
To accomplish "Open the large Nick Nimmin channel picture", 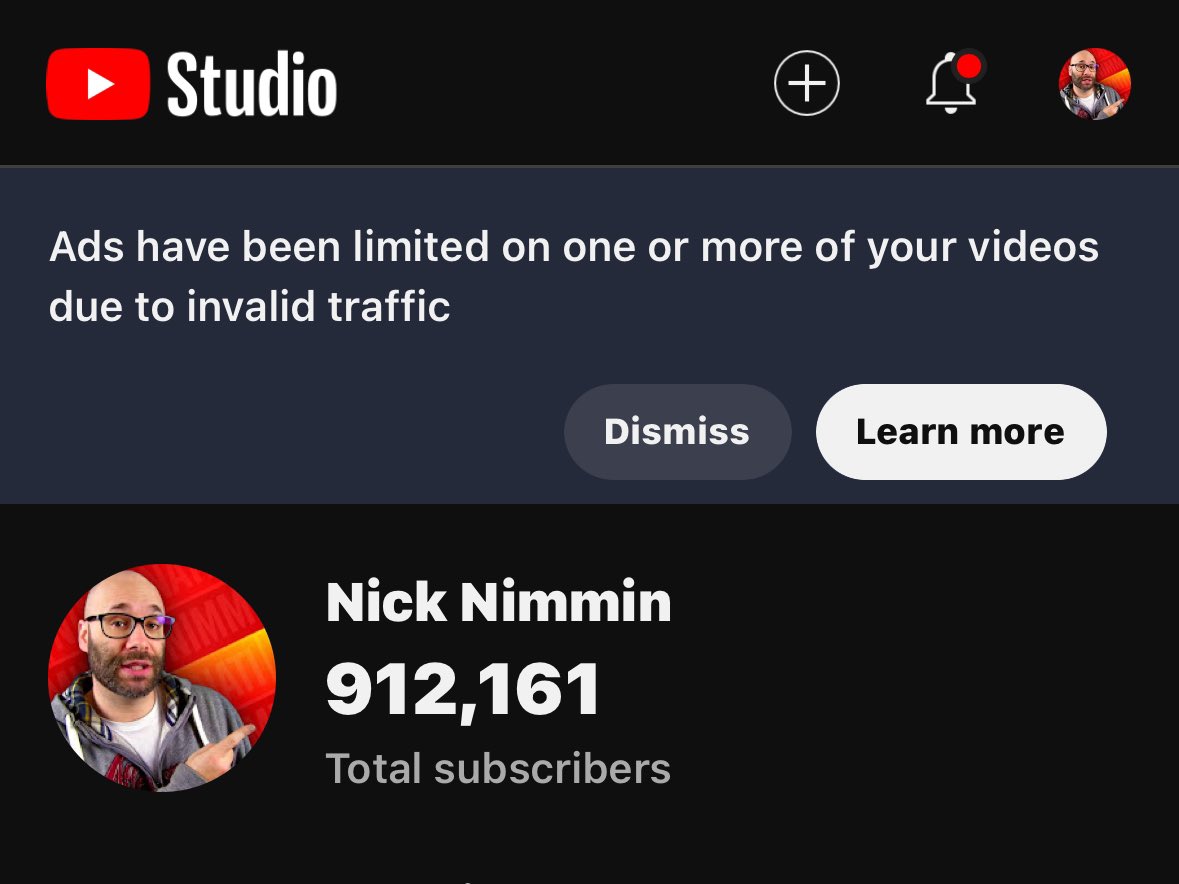I will pyautogui.click(x=162, y=677).
